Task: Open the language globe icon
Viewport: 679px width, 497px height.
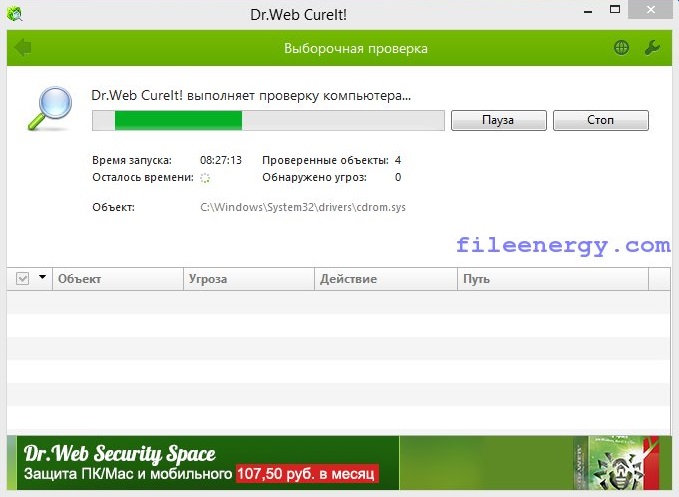Action: [x=621, y=48]
